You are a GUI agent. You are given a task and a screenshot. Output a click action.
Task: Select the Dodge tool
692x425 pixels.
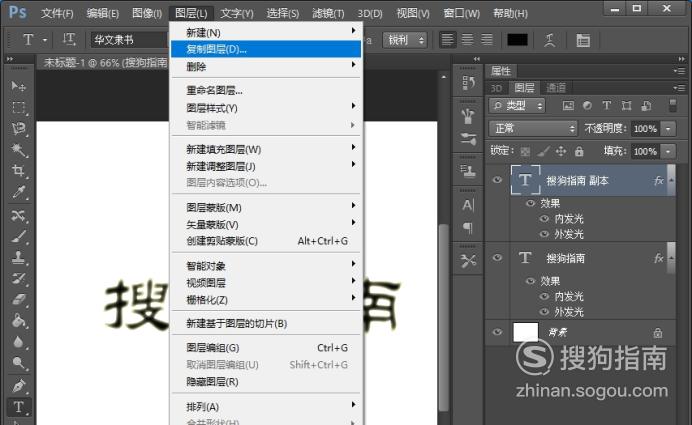point(18,363)
